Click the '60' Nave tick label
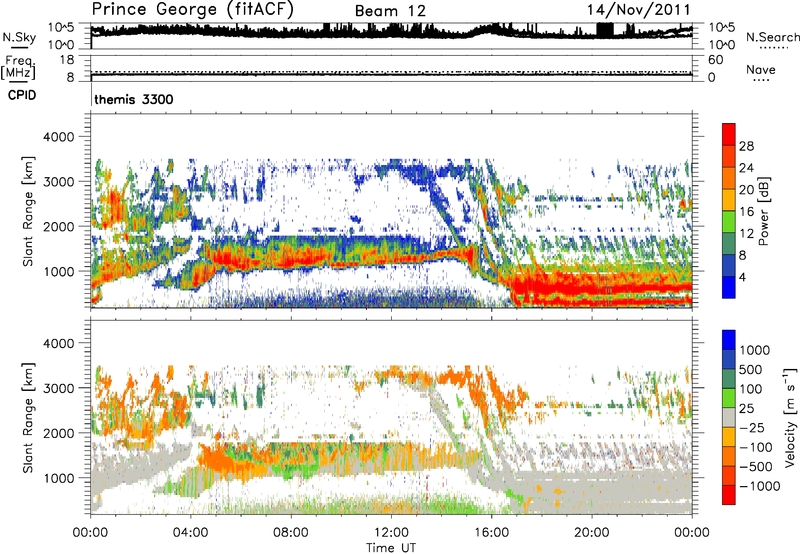The image size is (800, 554). [715, 60]
